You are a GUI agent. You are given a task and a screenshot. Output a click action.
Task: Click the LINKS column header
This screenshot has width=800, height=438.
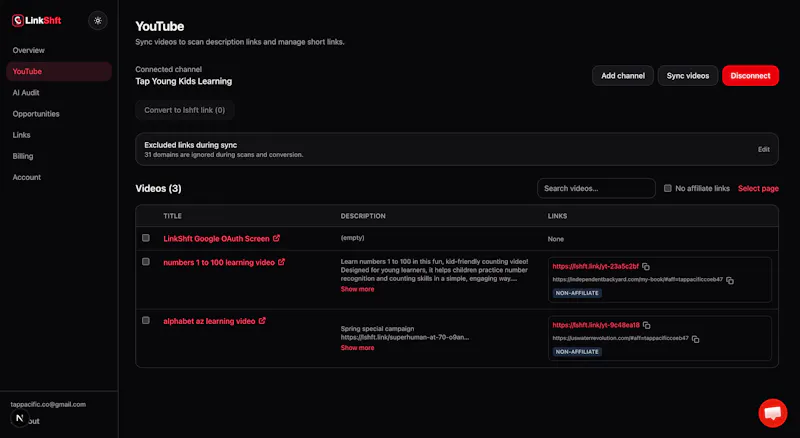(x=557, y=216)
